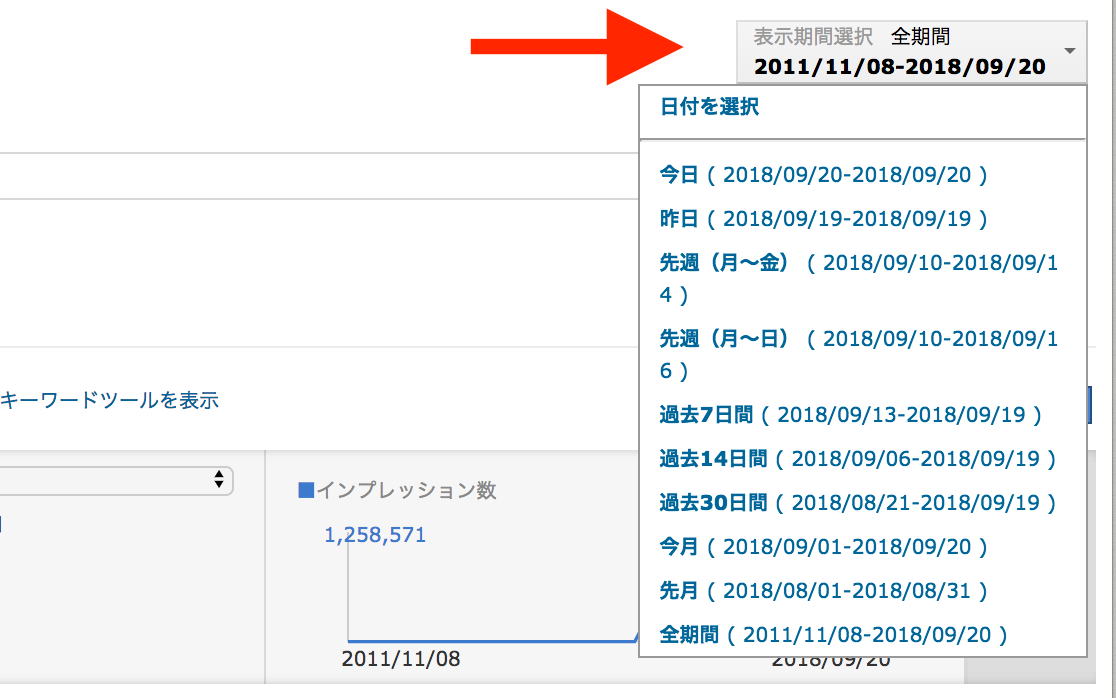The width and height of the screenshot is (1116, 698).
Task: Click the 1,258,571 axis value
Action: 375,535
